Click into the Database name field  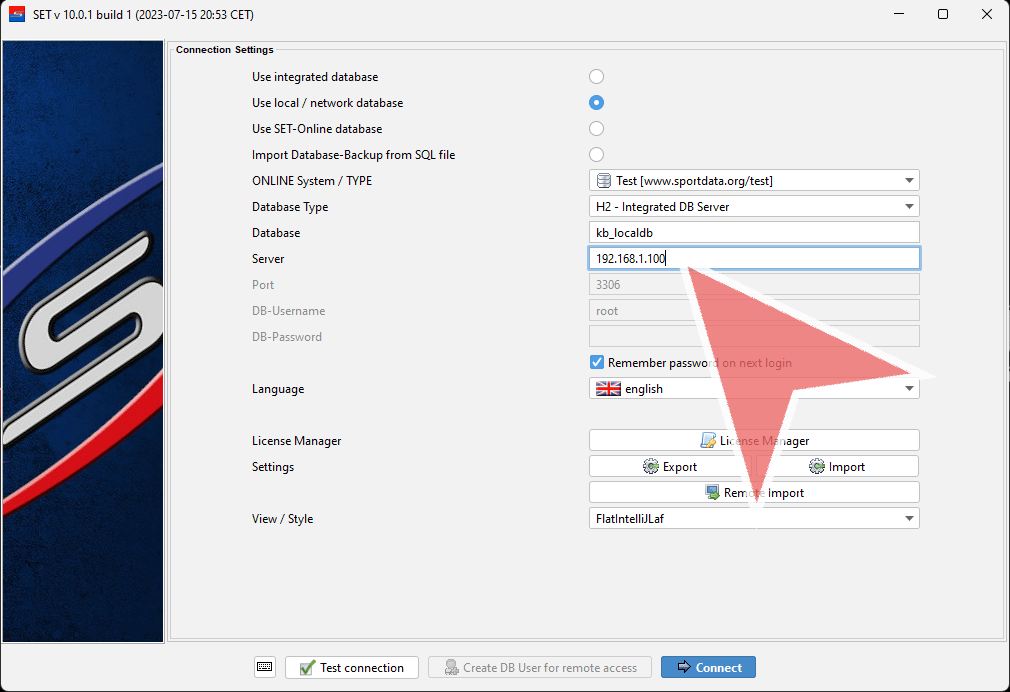click(753, 233)
